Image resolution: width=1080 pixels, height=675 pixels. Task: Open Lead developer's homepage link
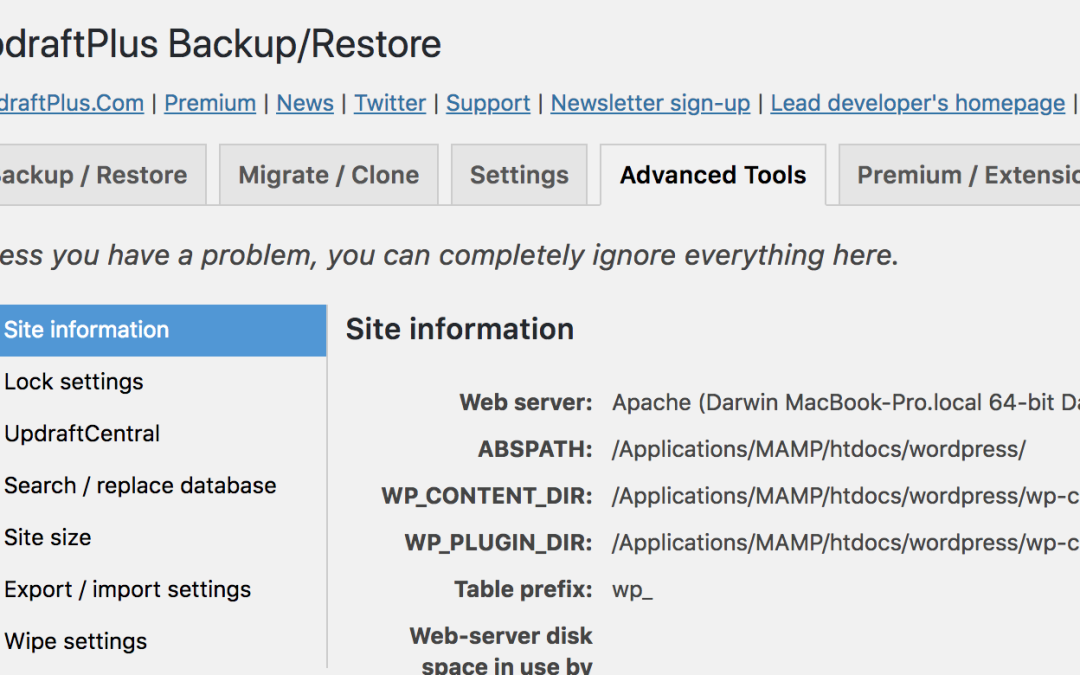coord(917,103)
